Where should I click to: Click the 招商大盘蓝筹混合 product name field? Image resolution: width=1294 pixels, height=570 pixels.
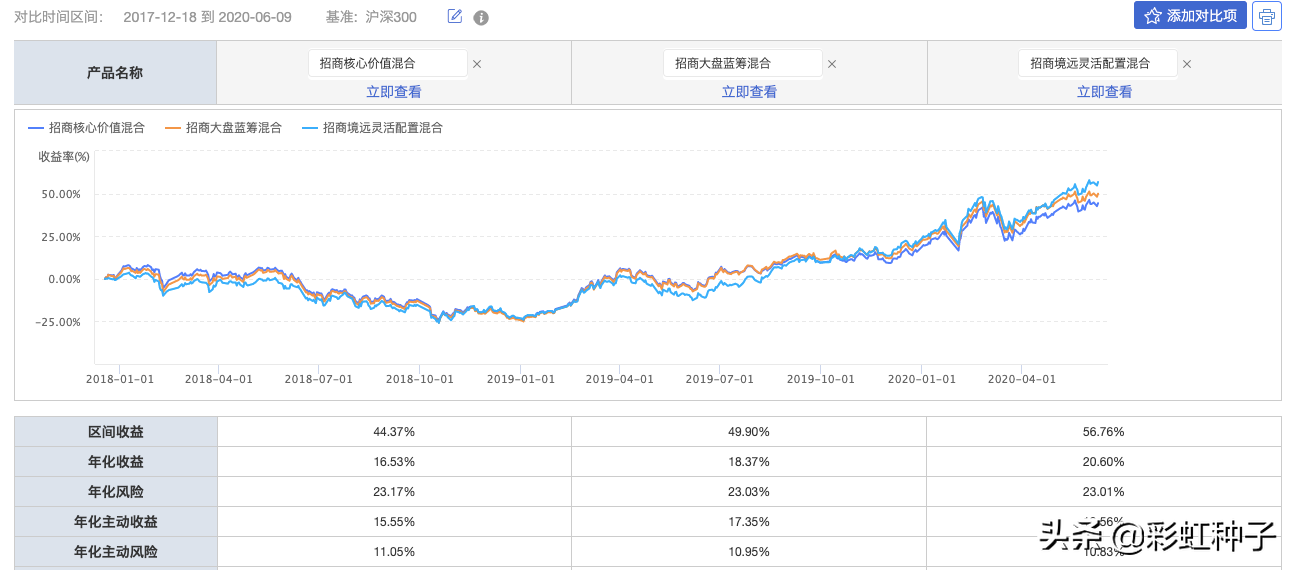(743, 63)
